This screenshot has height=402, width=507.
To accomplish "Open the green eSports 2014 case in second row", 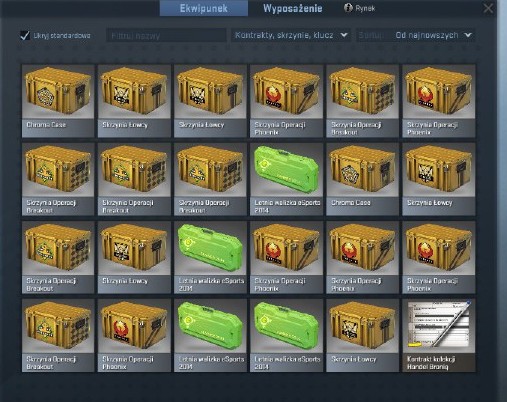I will pos(286,179).
